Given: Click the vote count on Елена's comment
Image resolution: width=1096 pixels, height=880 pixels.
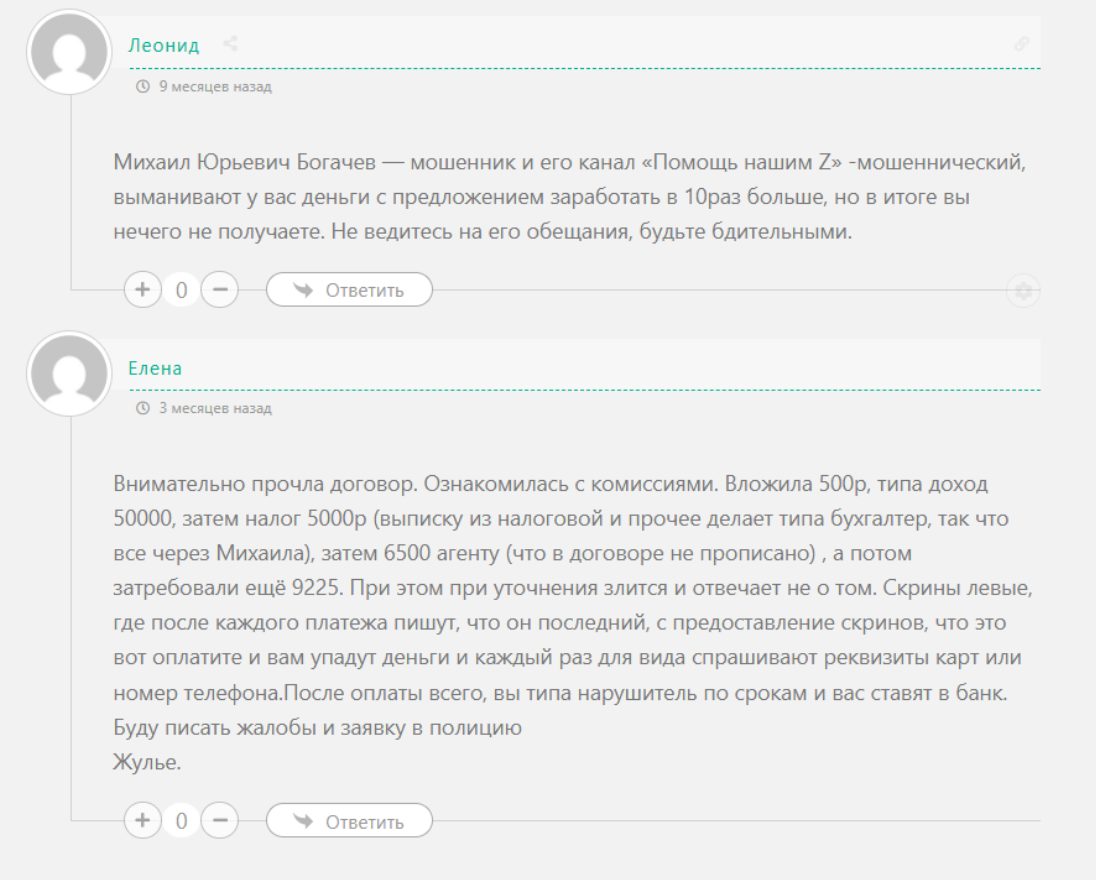Looking at the screenshot, I should pyautogui.click(x=181, y=821).
